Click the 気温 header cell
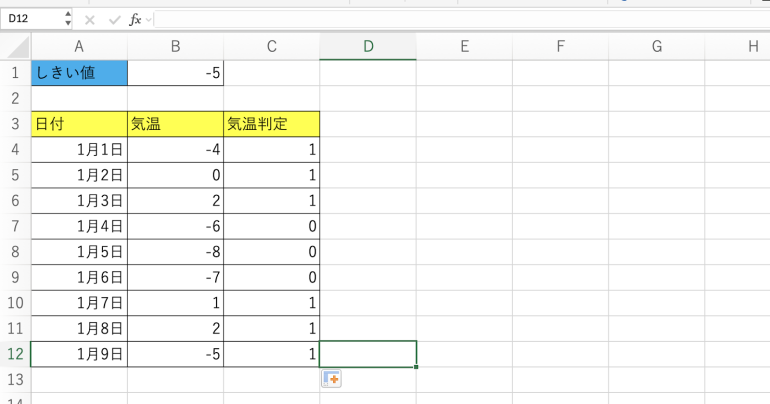The height and width of the screenshot is (404, 770). click(175, 124)
